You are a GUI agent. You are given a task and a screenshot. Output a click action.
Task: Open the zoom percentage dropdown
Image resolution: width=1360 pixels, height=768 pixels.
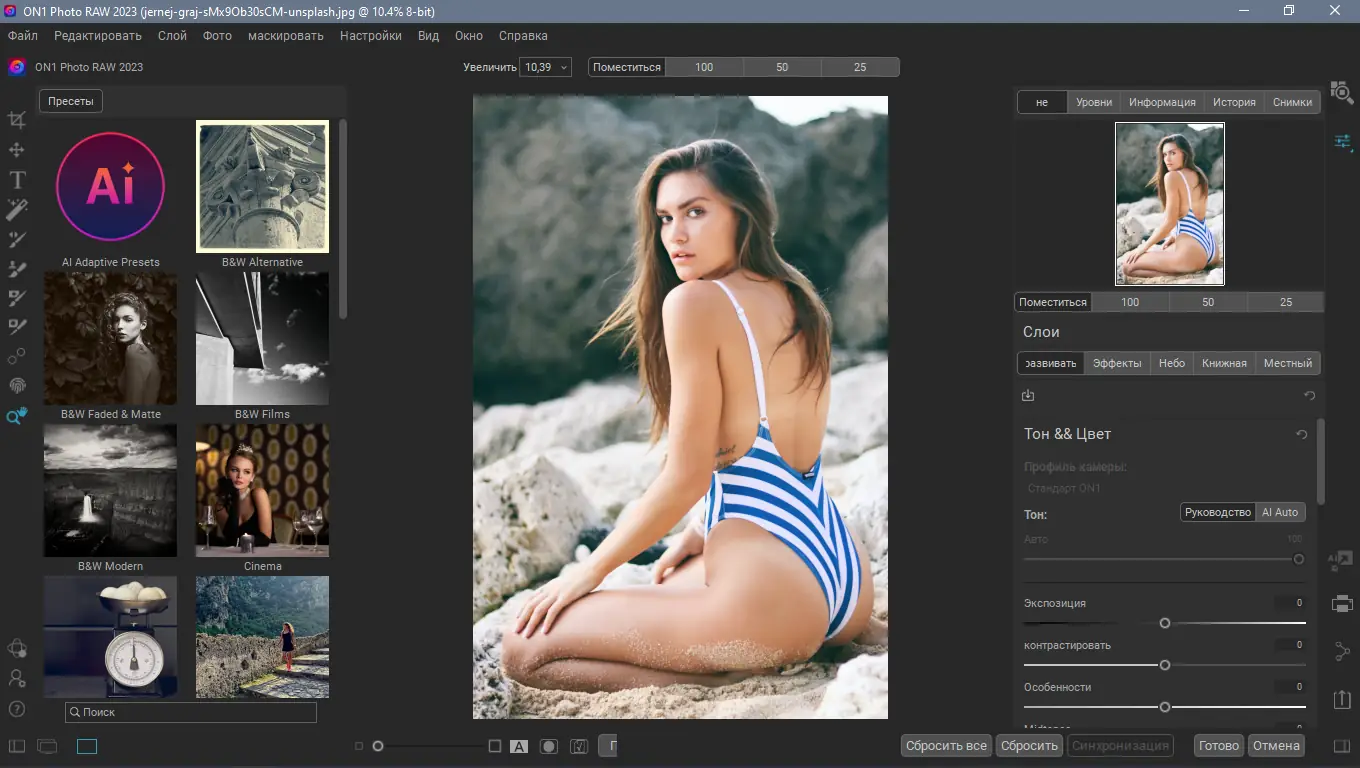tap(545, 67)
